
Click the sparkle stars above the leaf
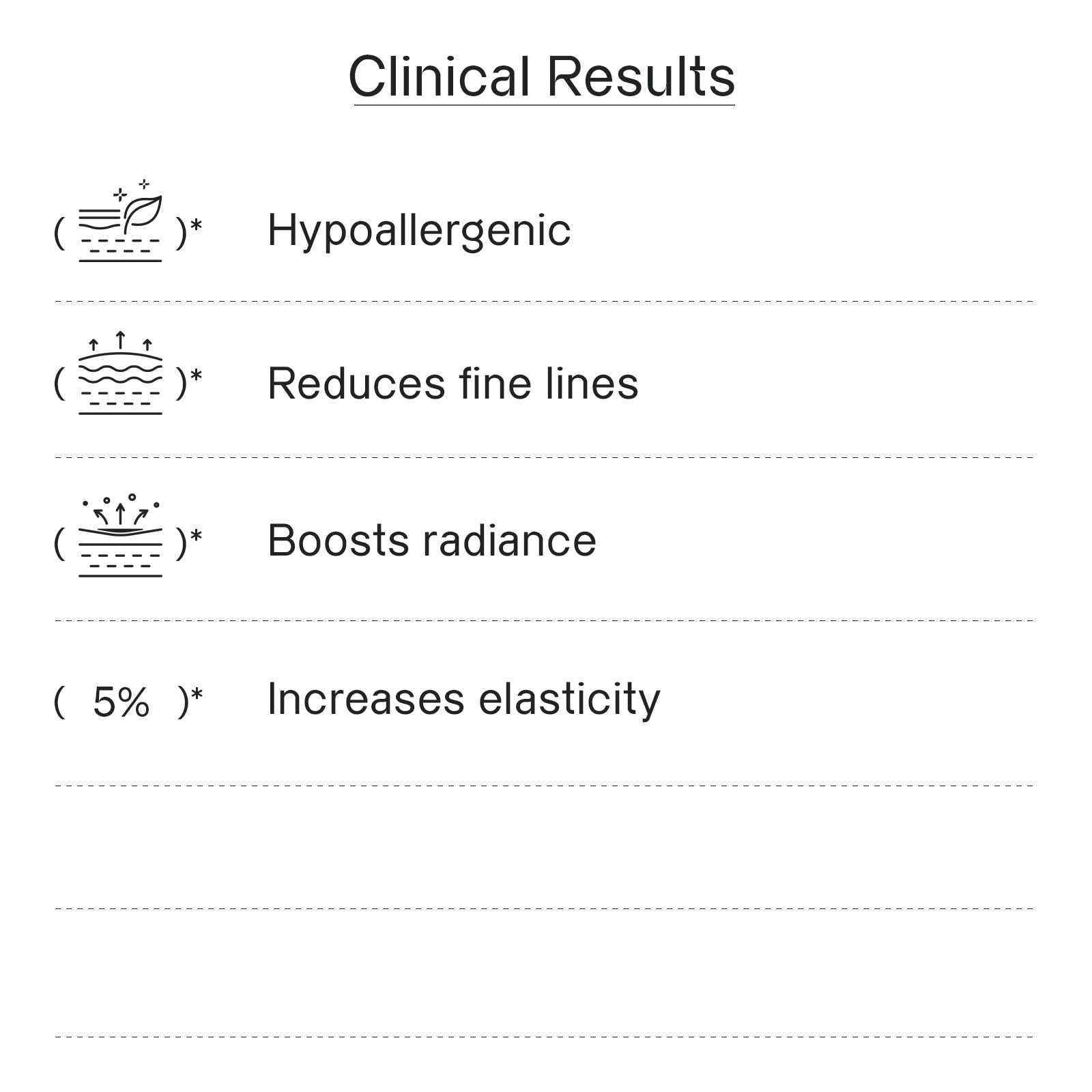coord(132,190)
